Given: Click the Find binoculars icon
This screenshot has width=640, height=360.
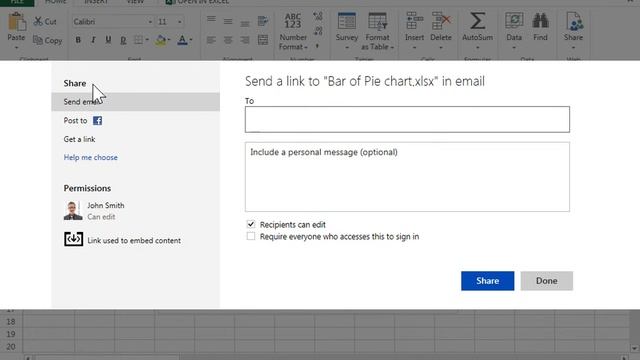Looking at the screenshot, I should [x=540, y=21].
